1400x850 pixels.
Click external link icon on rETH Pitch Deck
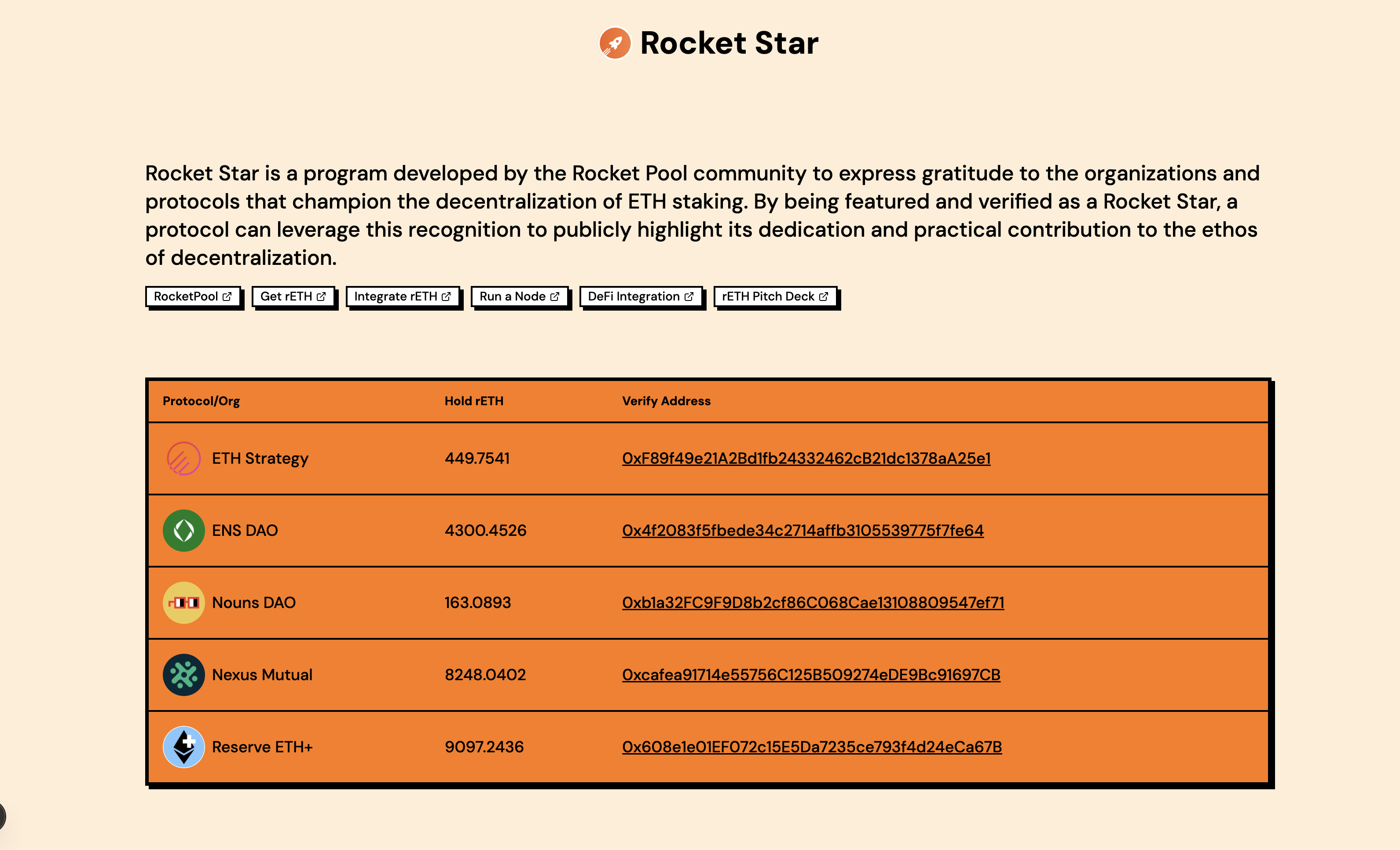pyautogui.click(x=823, y=297)
